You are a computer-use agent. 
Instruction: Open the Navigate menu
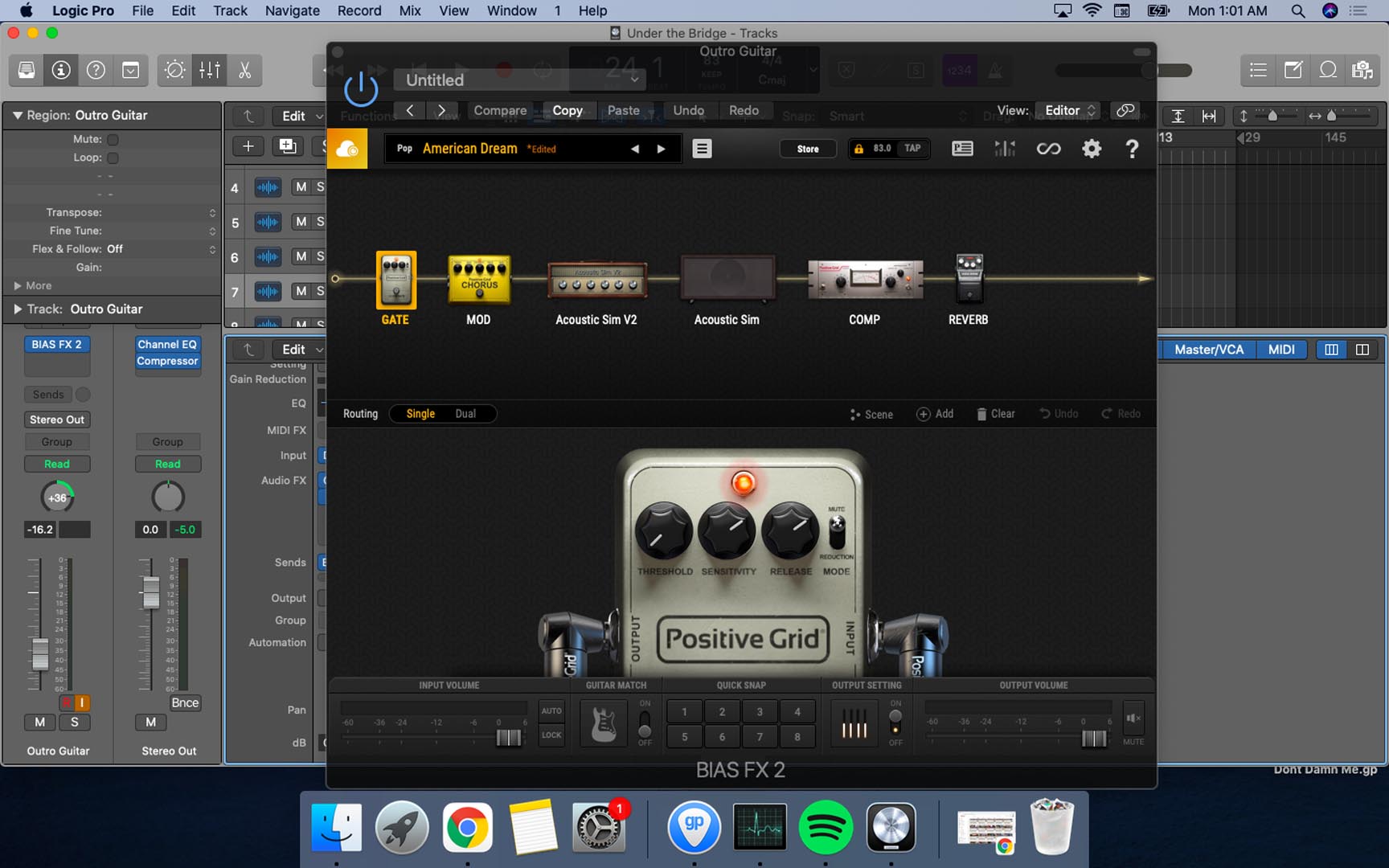(x=293, y=10)
